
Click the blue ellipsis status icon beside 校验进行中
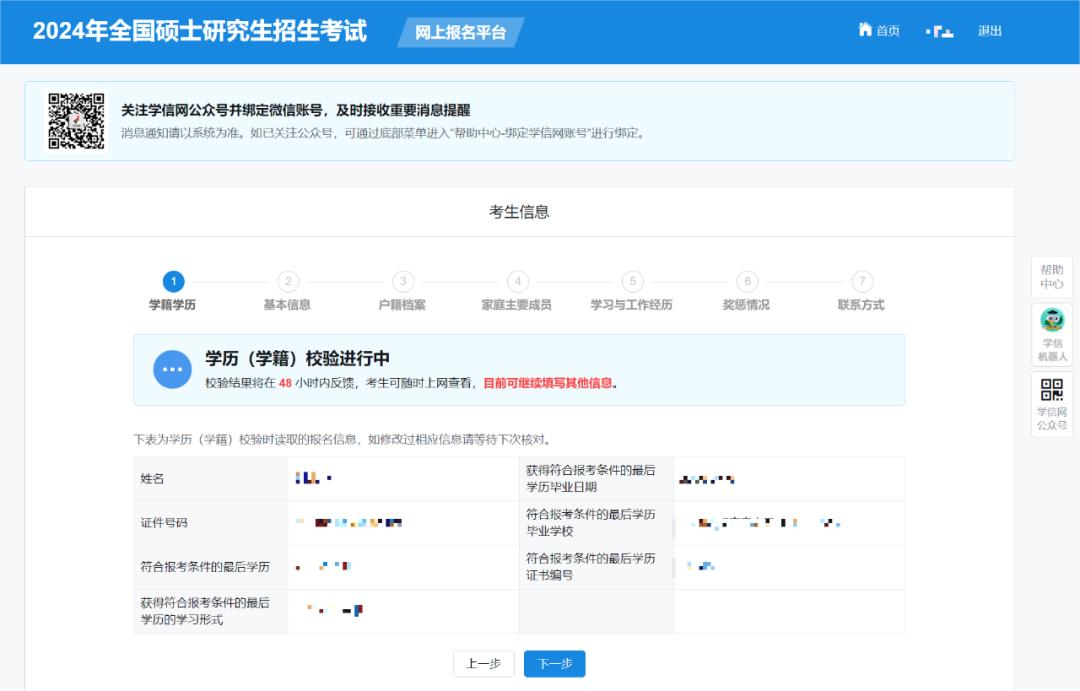pos(173,368)
